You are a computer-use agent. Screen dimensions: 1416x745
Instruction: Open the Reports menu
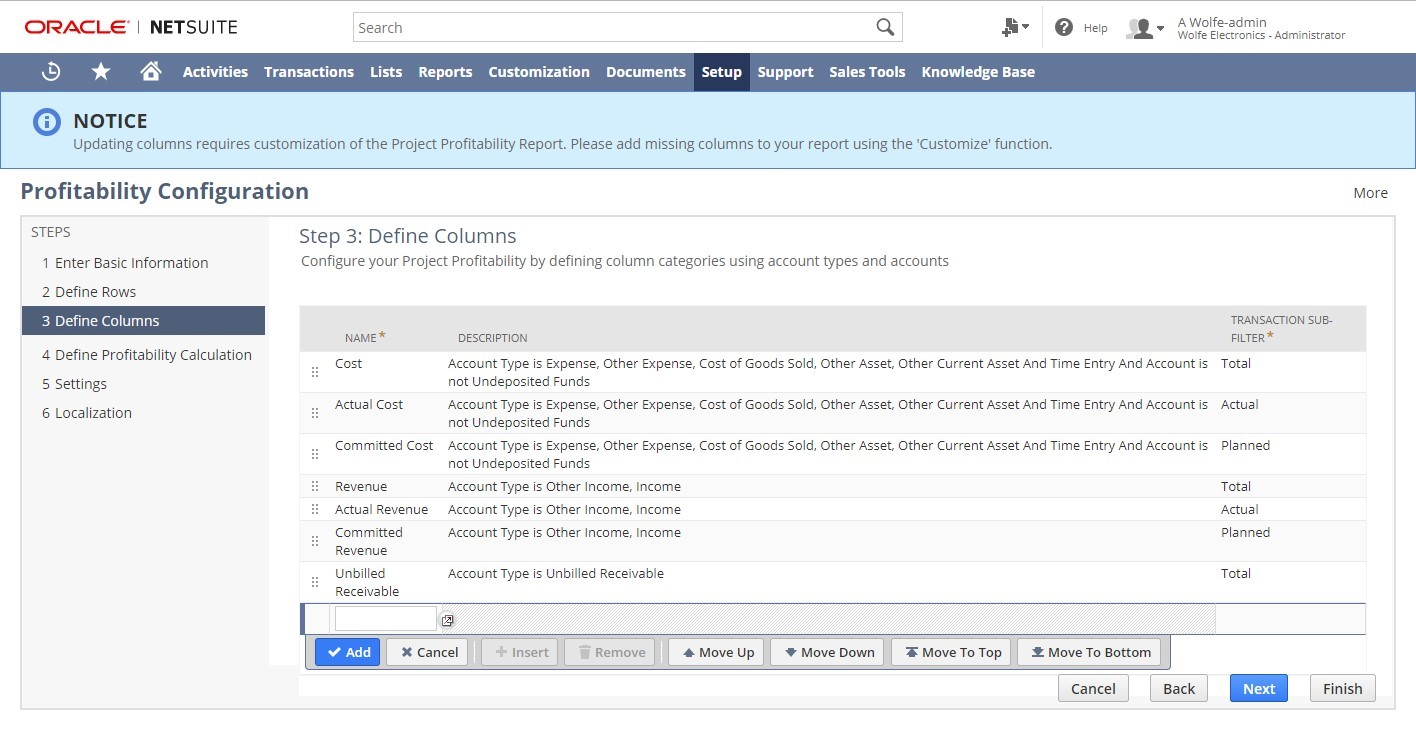click(445, 72)
